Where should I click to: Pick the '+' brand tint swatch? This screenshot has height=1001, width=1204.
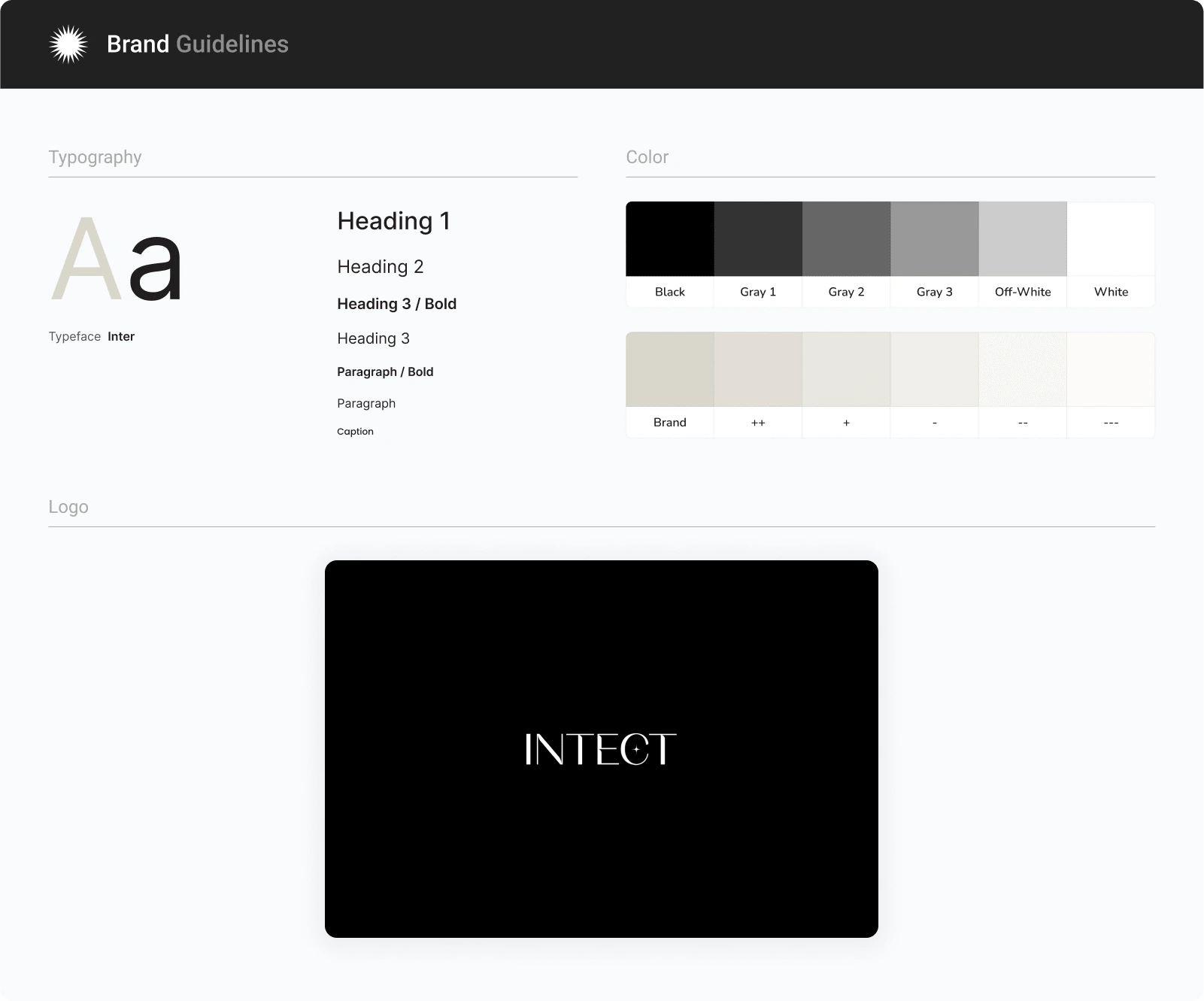click(846, 369)
